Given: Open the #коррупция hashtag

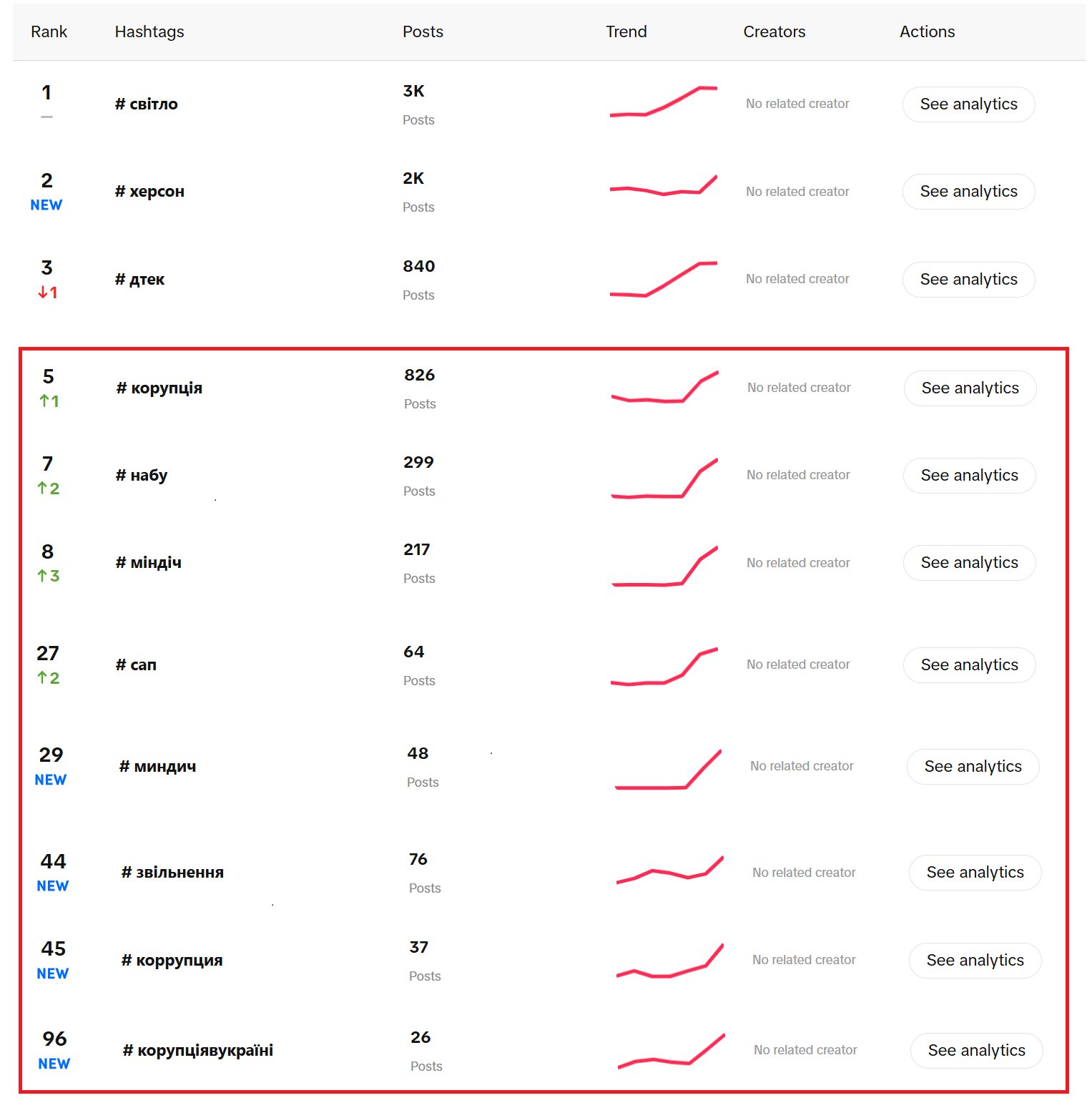Looking at the screenshot, I should click(172, 961).
